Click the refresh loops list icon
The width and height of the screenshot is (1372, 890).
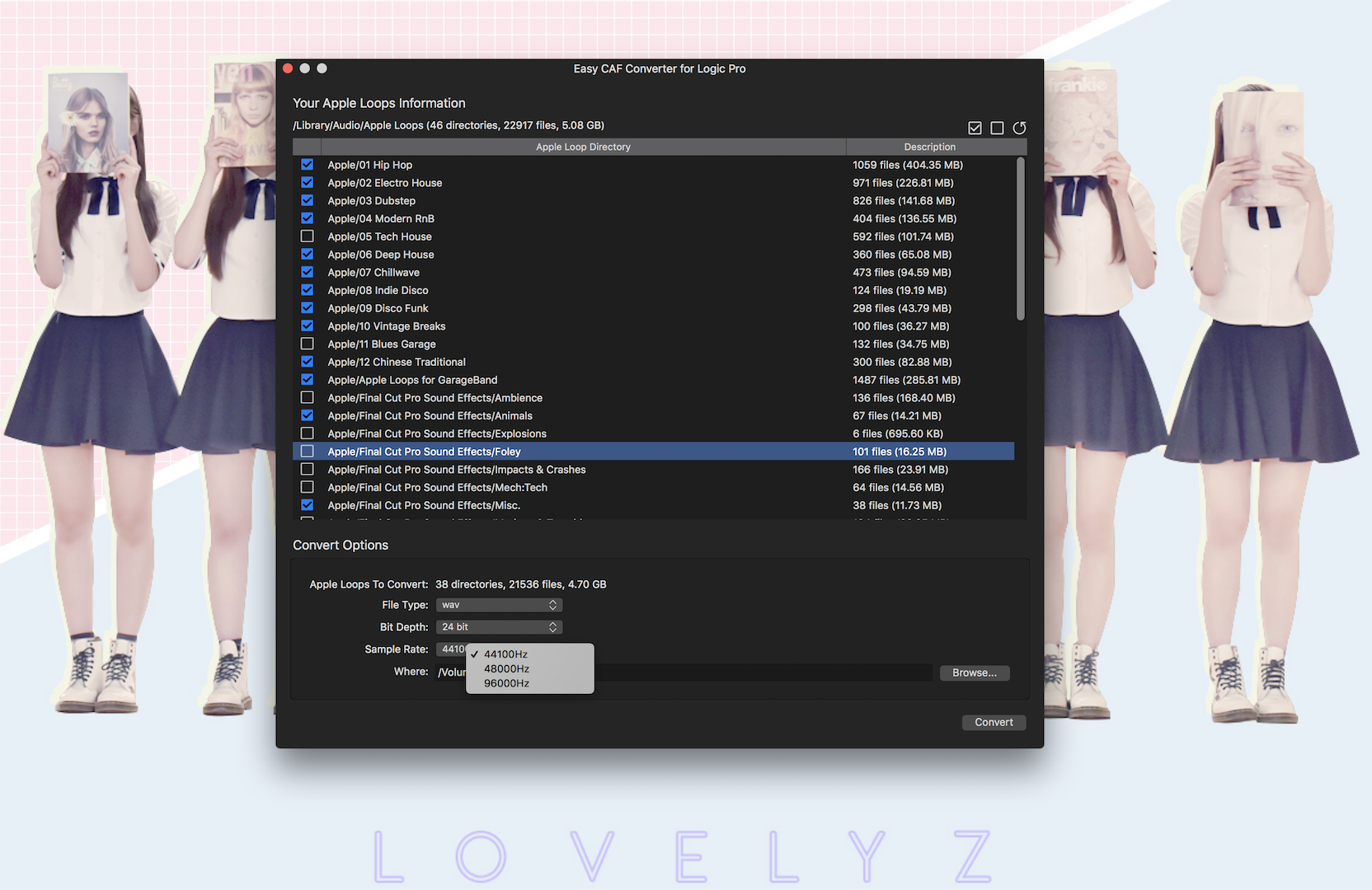(x=1019, y=128)
